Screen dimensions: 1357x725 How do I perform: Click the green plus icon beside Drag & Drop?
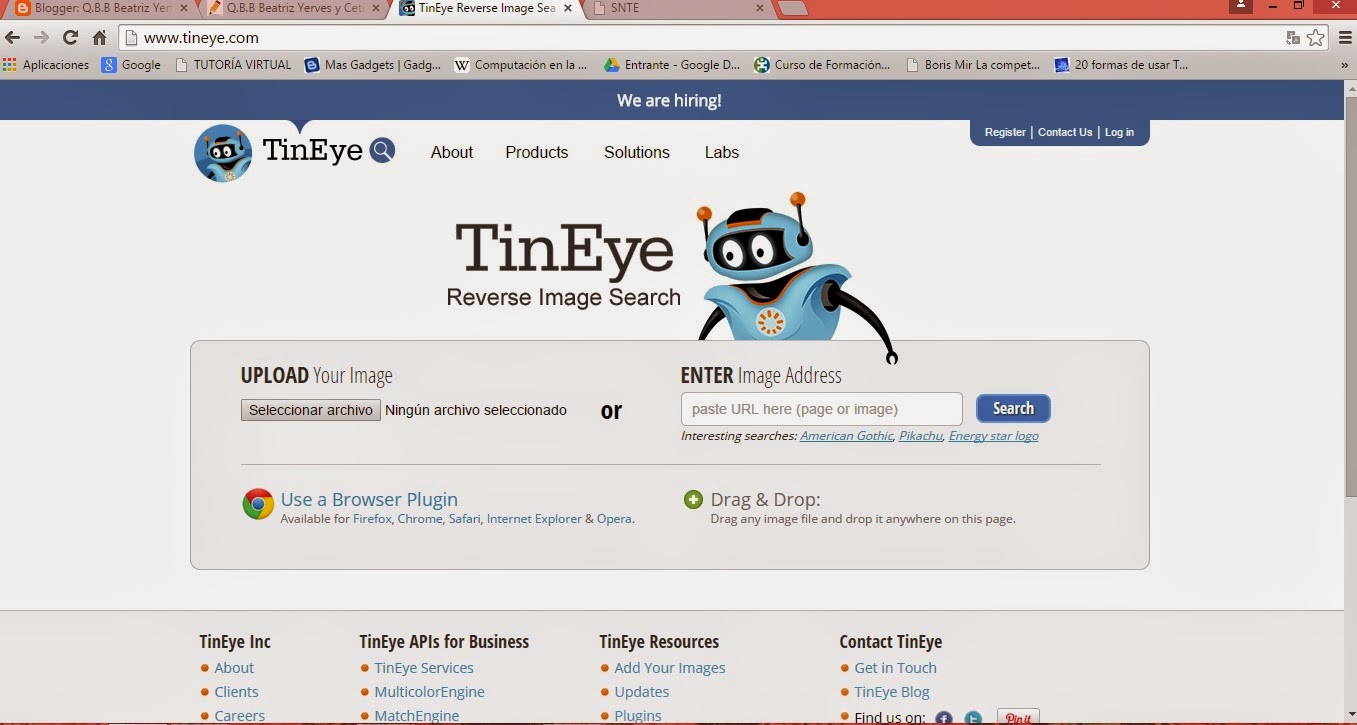[693, 500]
